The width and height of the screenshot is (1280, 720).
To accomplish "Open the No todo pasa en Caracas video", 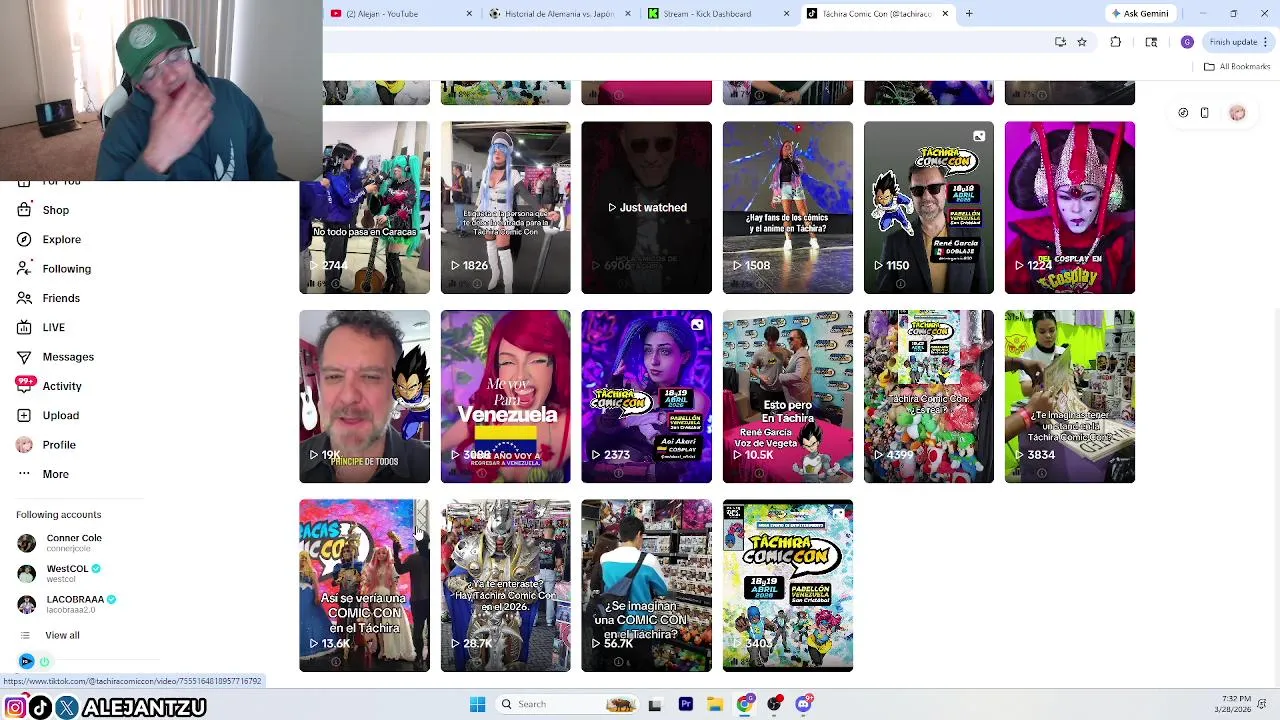I will click(364, 208).
